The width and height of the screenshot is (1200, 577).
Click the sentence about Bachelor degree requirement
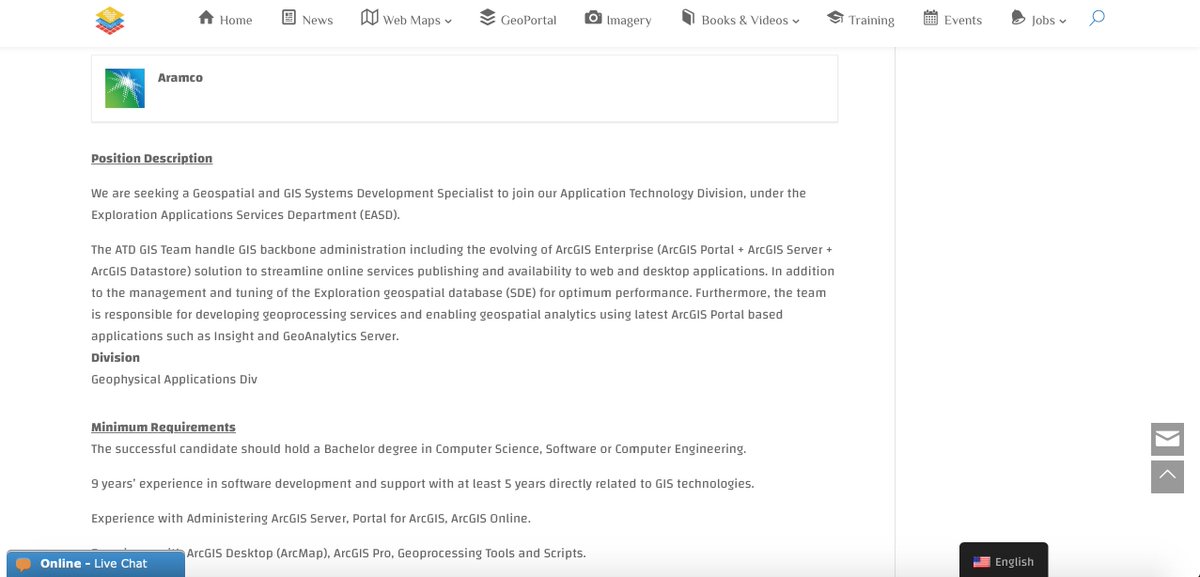tap(418, 449)
